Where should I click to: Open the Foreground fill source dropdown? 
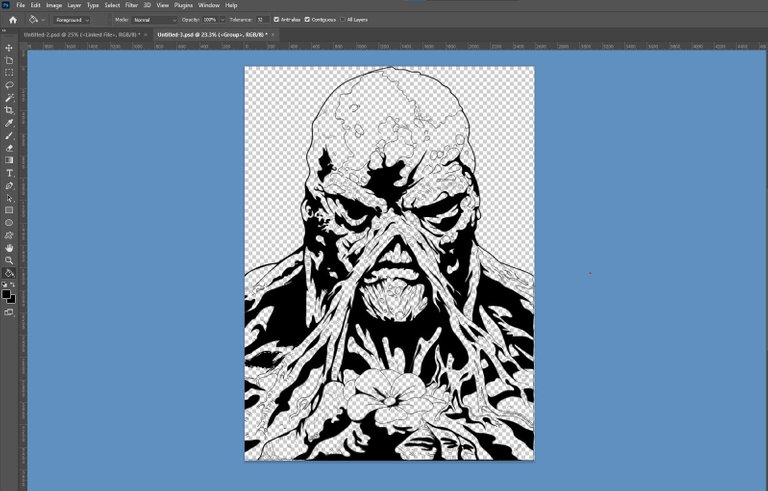pyautogui.click(x=72, y=20)
